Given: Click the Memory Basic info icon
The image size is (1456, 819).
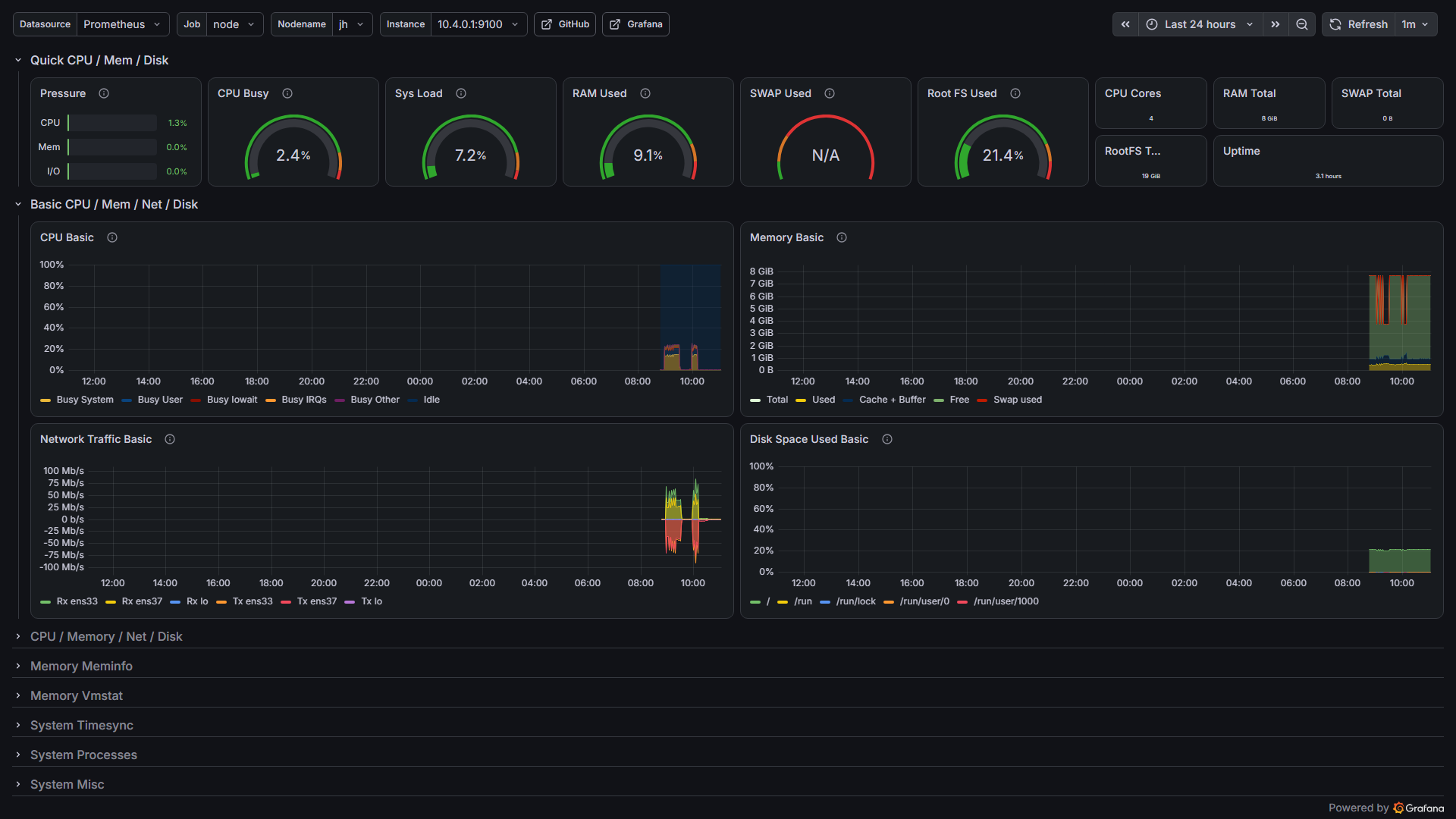Looking at the screenshot, I should 842,237.
